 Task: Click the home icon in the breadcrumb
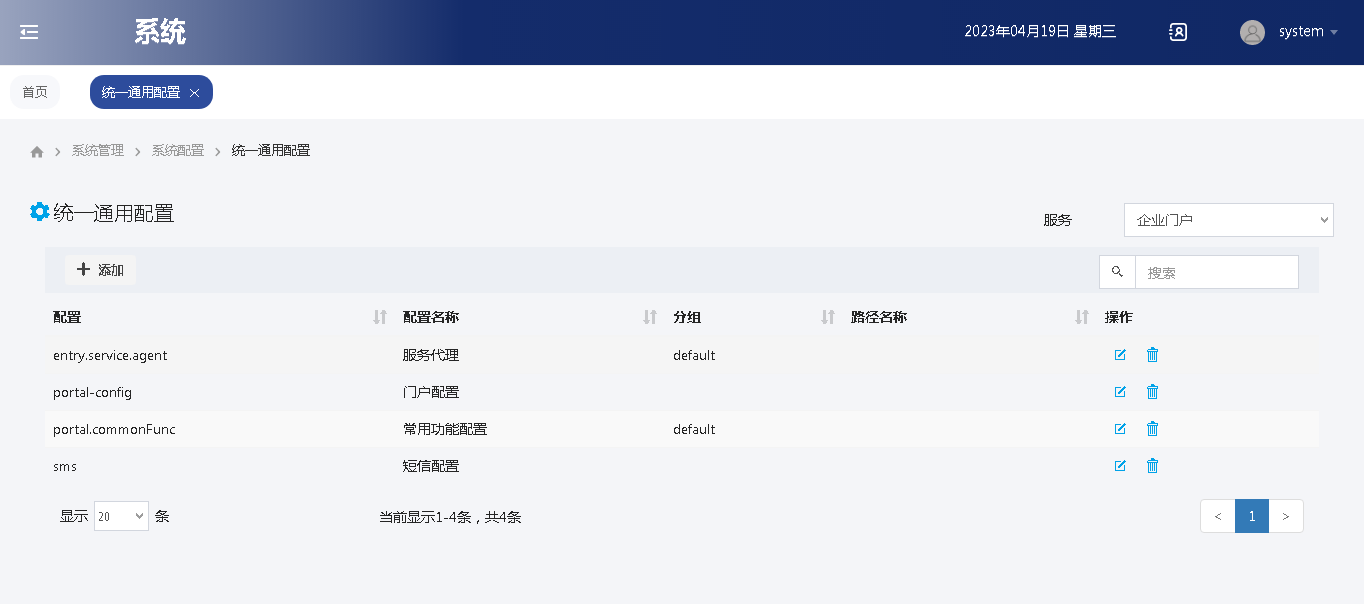[x=37, y=151]
